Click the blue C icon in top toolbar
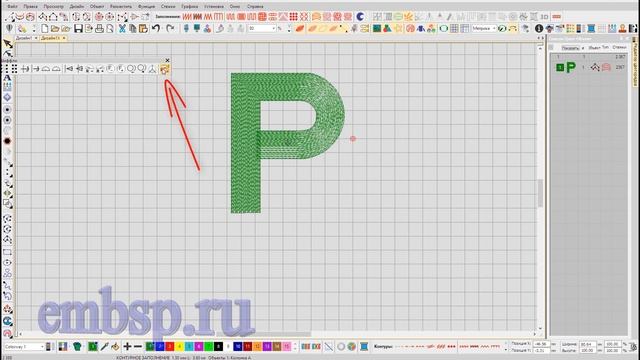This screenshot has height=360, width=640. (360, 17)
